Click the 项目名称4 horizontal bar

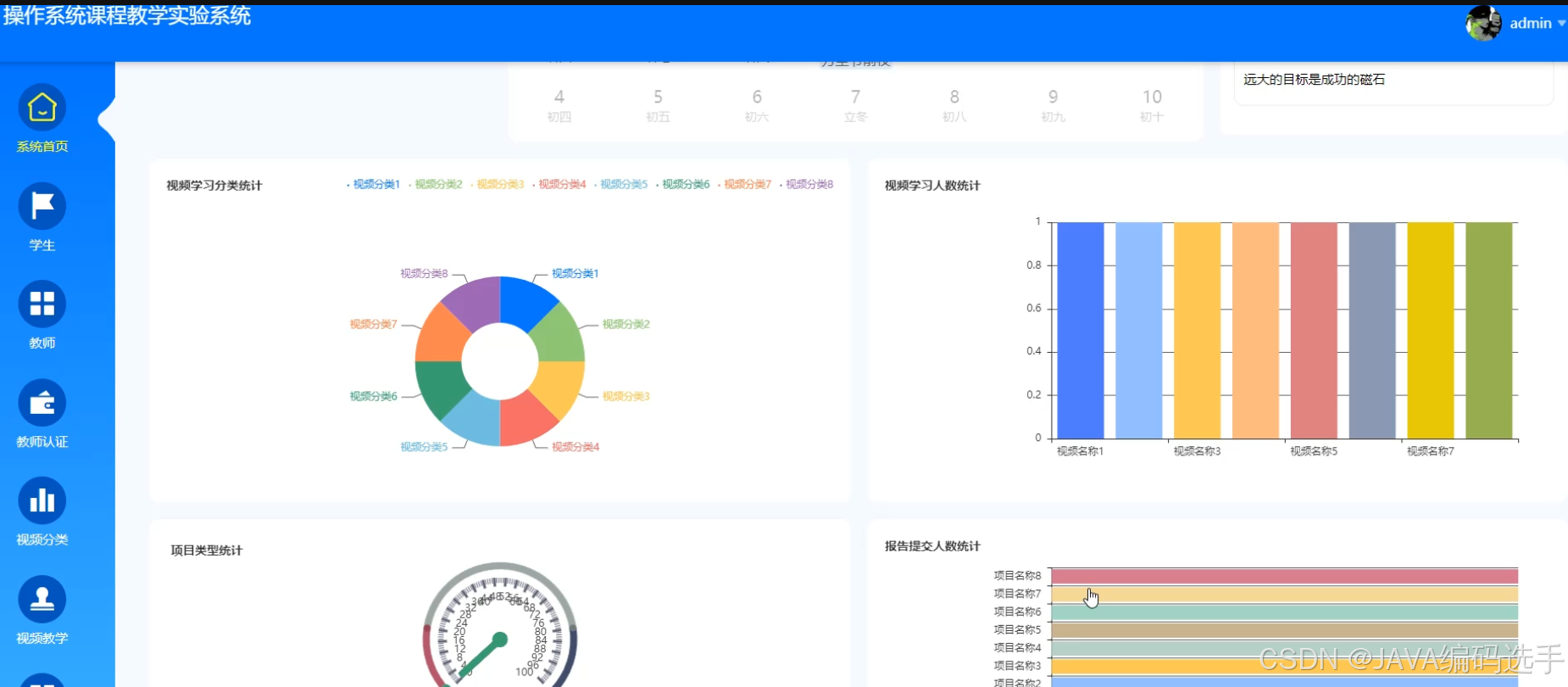click(x=1284, y=649)
